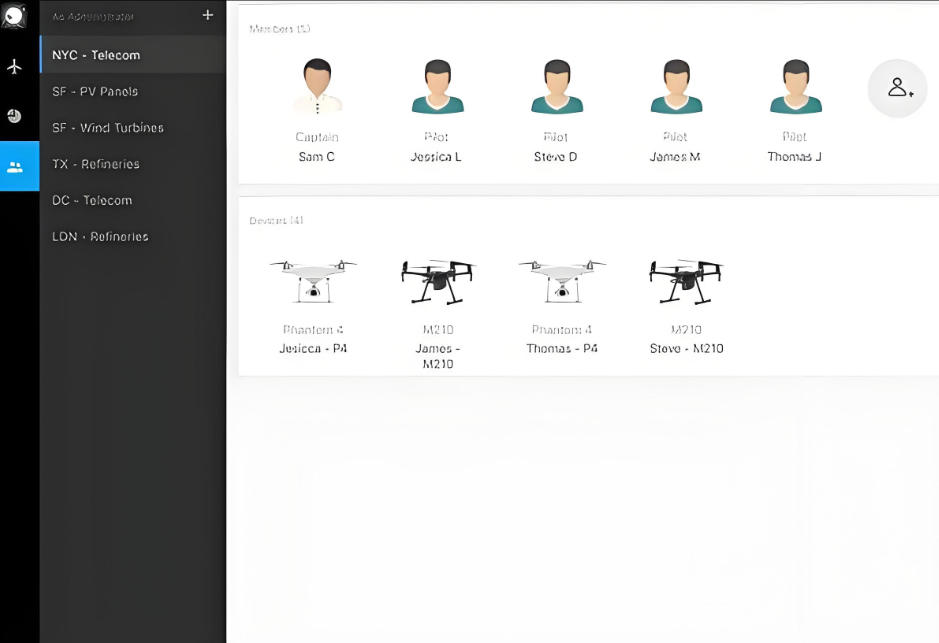Viewport: 939px width, 643px height.
Task: Go to TX - Refineries team
Action: (x=96, y=164)
